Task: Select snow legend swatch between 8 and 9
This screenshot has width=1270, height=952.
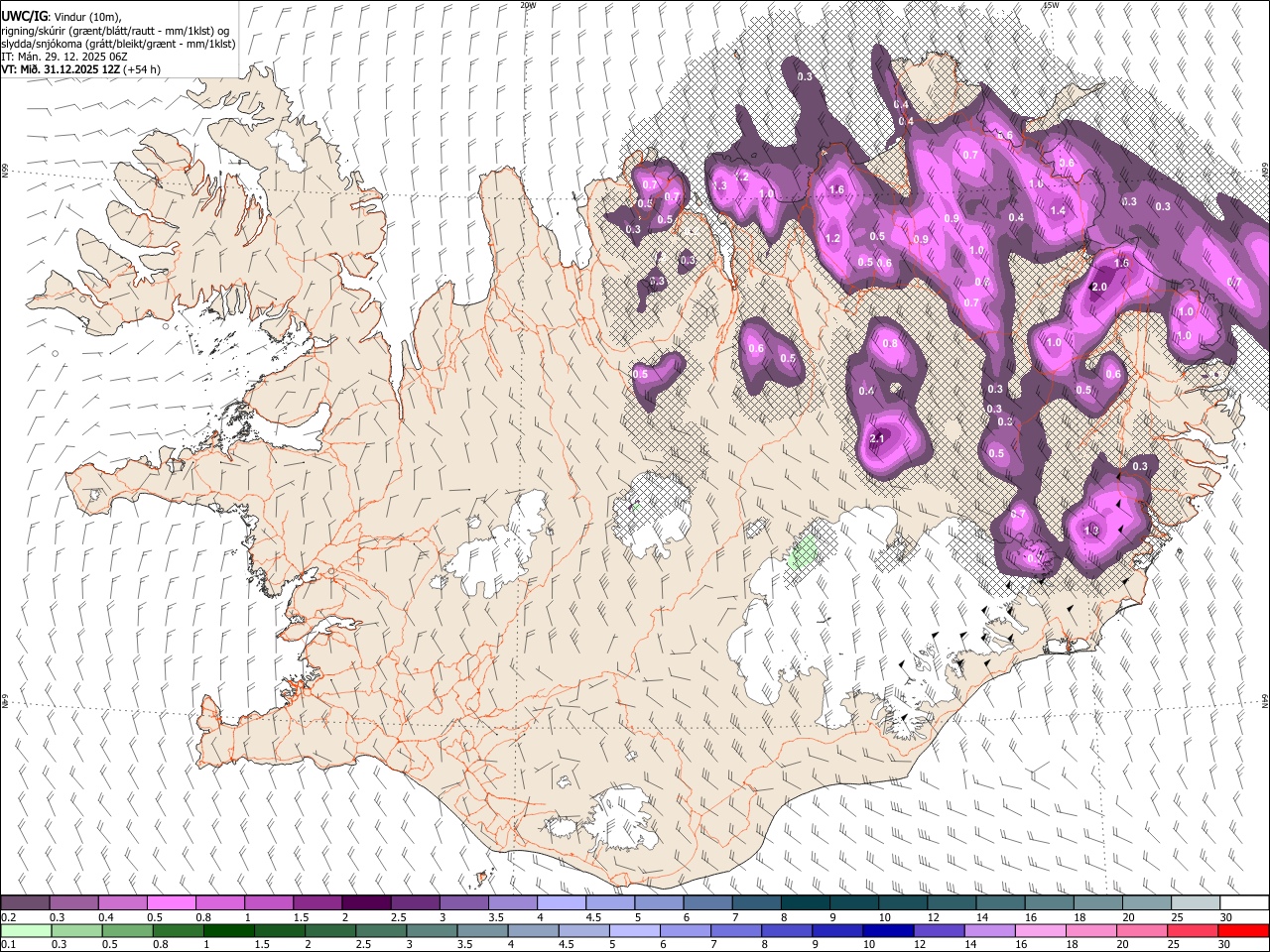Action: point(806,903)
